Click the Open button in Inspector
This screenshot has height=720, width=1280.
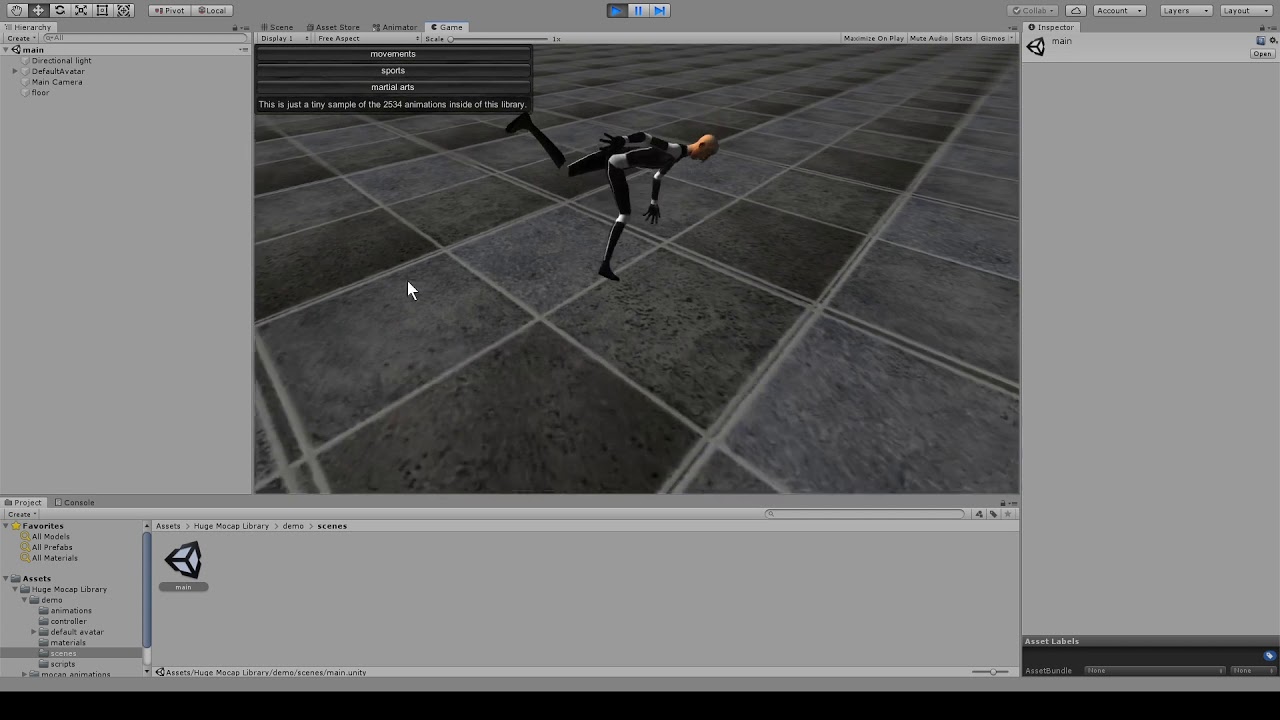1262,54
